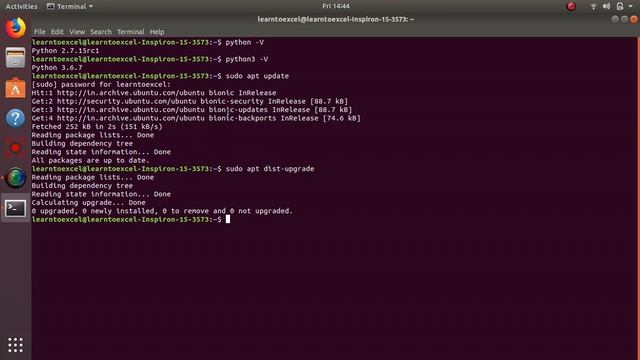The image size is (640, 360).
Task: Launch Ubuntu Software from the dock
Action: tap(16, 88)
